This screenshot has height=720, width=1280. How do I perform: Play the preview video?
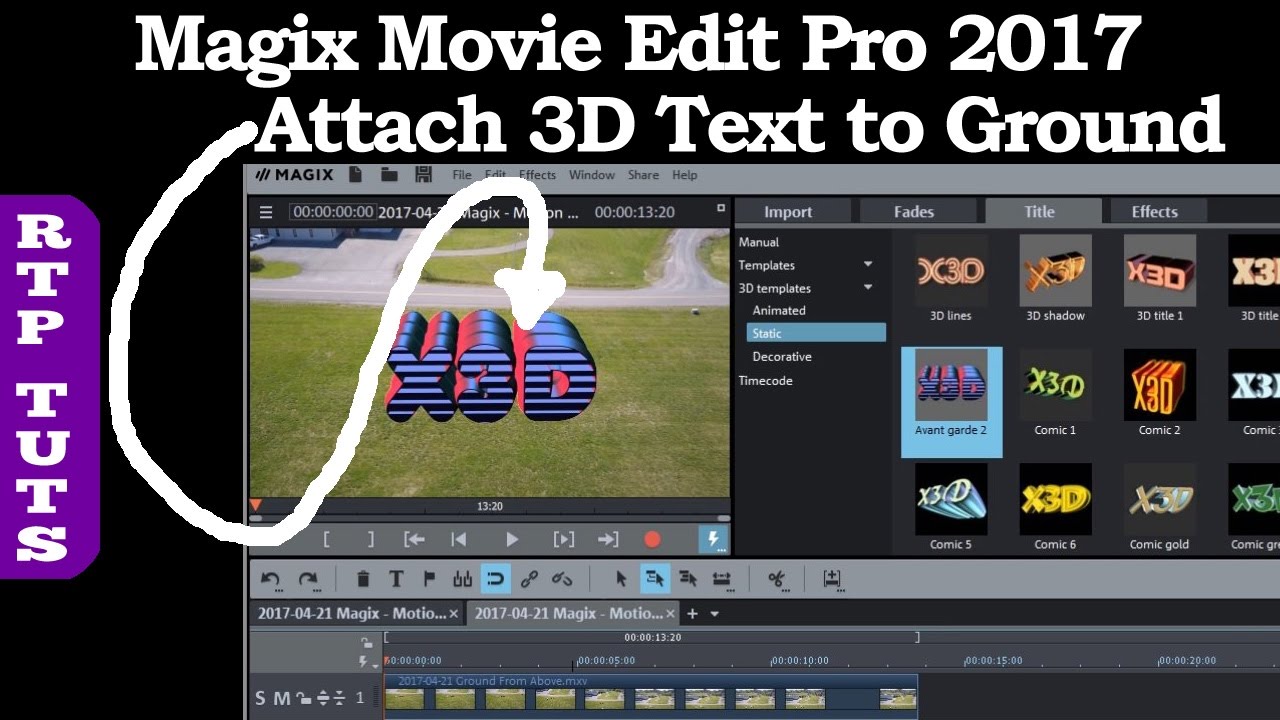point(512,539)
